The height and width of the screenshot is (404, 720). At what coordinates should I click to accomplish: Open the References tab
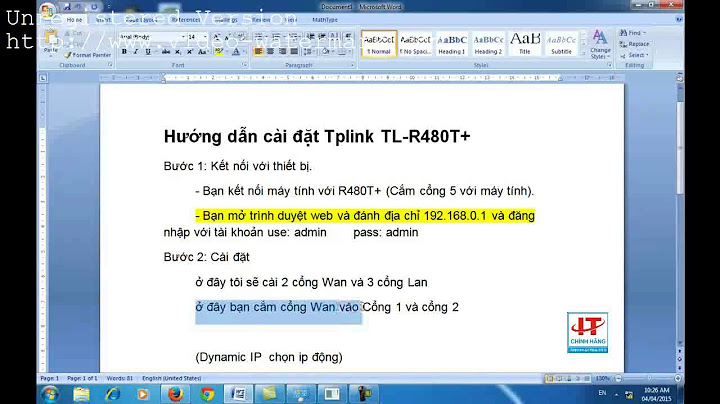(x=186, y=20)
